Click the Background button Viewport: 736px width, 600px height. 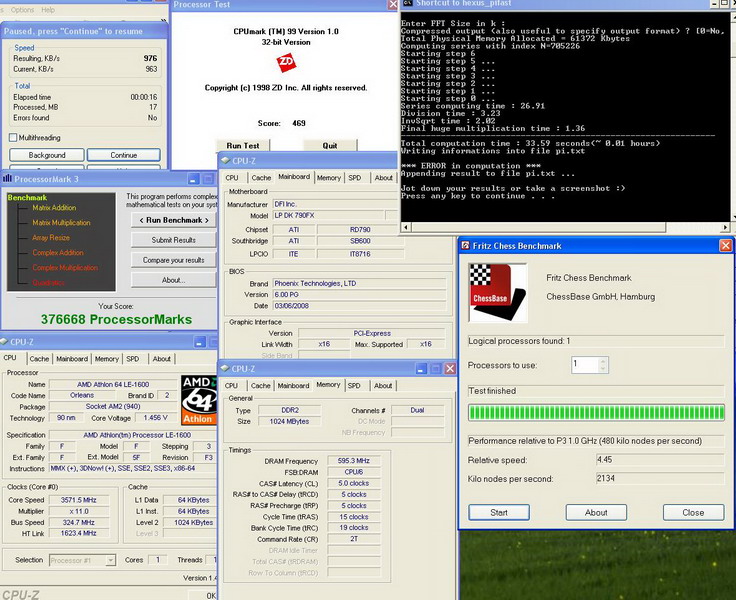[x=47, y=155]
